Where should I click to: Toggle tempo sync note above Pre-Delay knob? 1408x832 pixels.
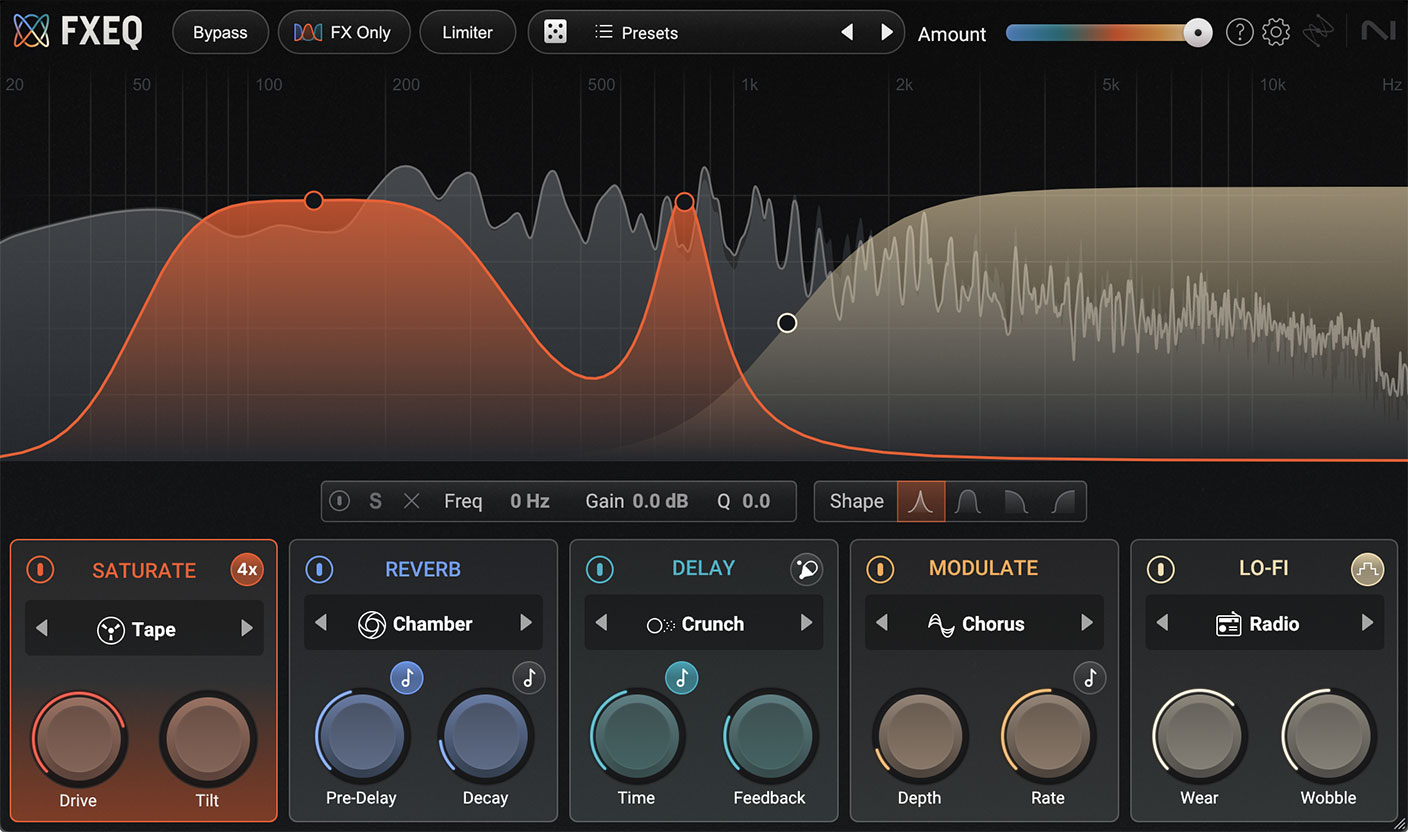tap(406, 678)
